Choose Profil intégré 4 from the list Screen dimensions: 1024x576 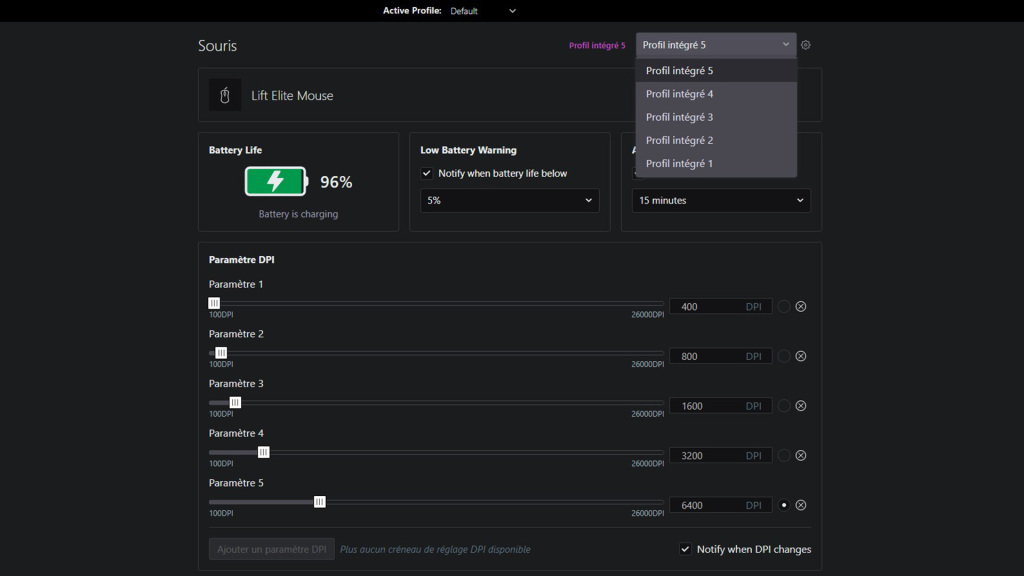point(716,94)
